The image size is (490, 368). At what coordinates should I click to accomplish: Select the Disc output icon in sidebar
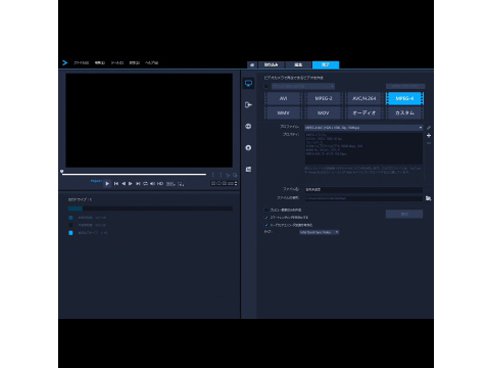click(248, 148)
